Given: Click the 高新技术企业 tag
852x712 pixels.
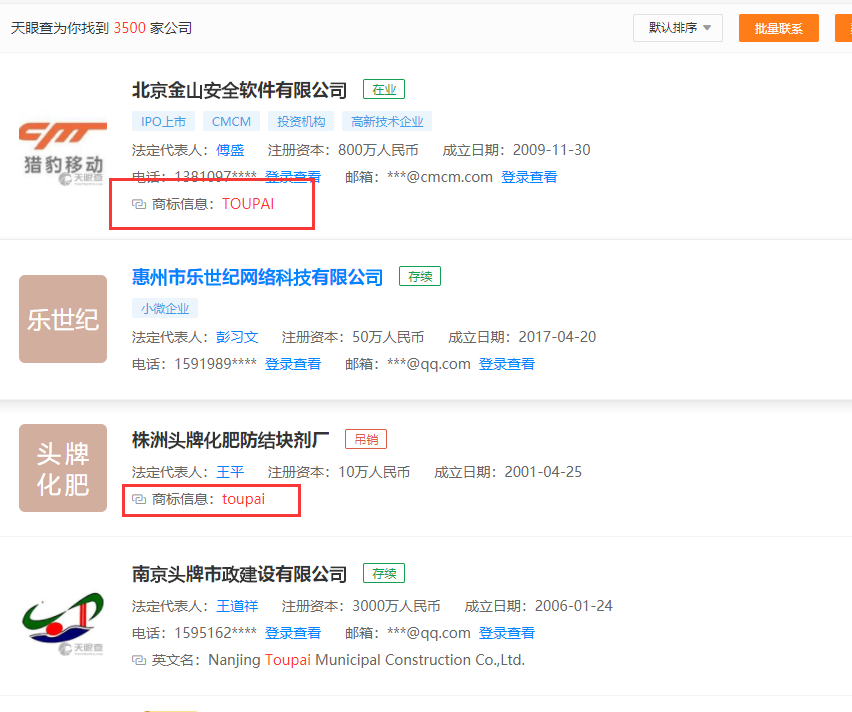Looking at the screenshot, I should (387, 121).
